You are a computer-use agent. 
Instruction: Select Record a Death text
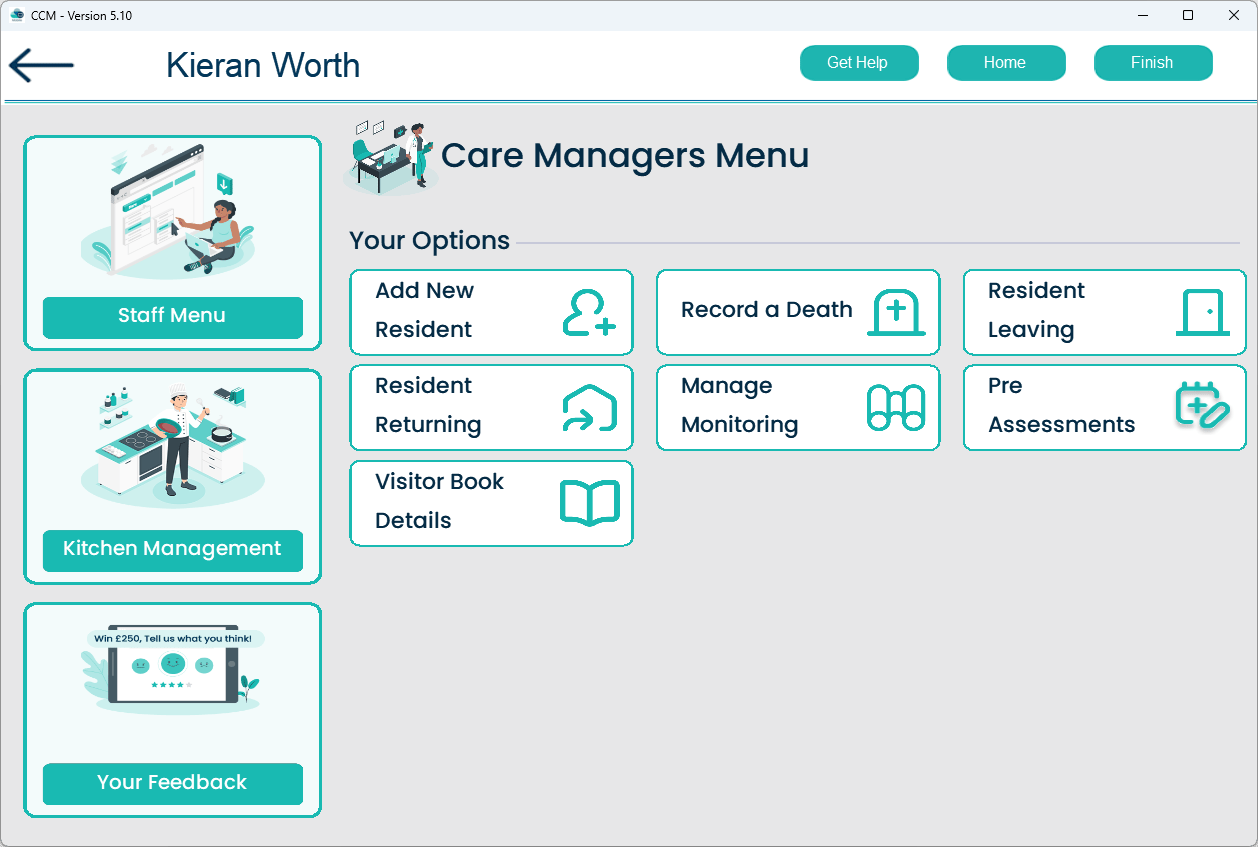[x=766, y=310]
